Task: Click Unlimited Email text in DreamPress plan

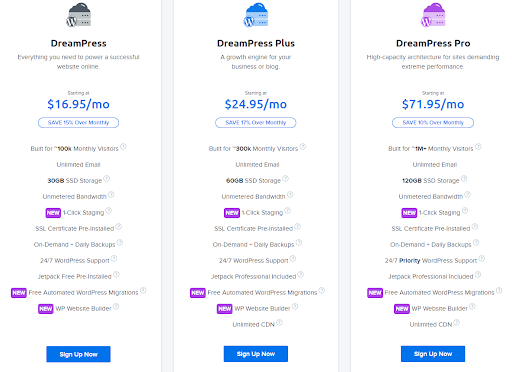Action: click(x=78, y=165)
